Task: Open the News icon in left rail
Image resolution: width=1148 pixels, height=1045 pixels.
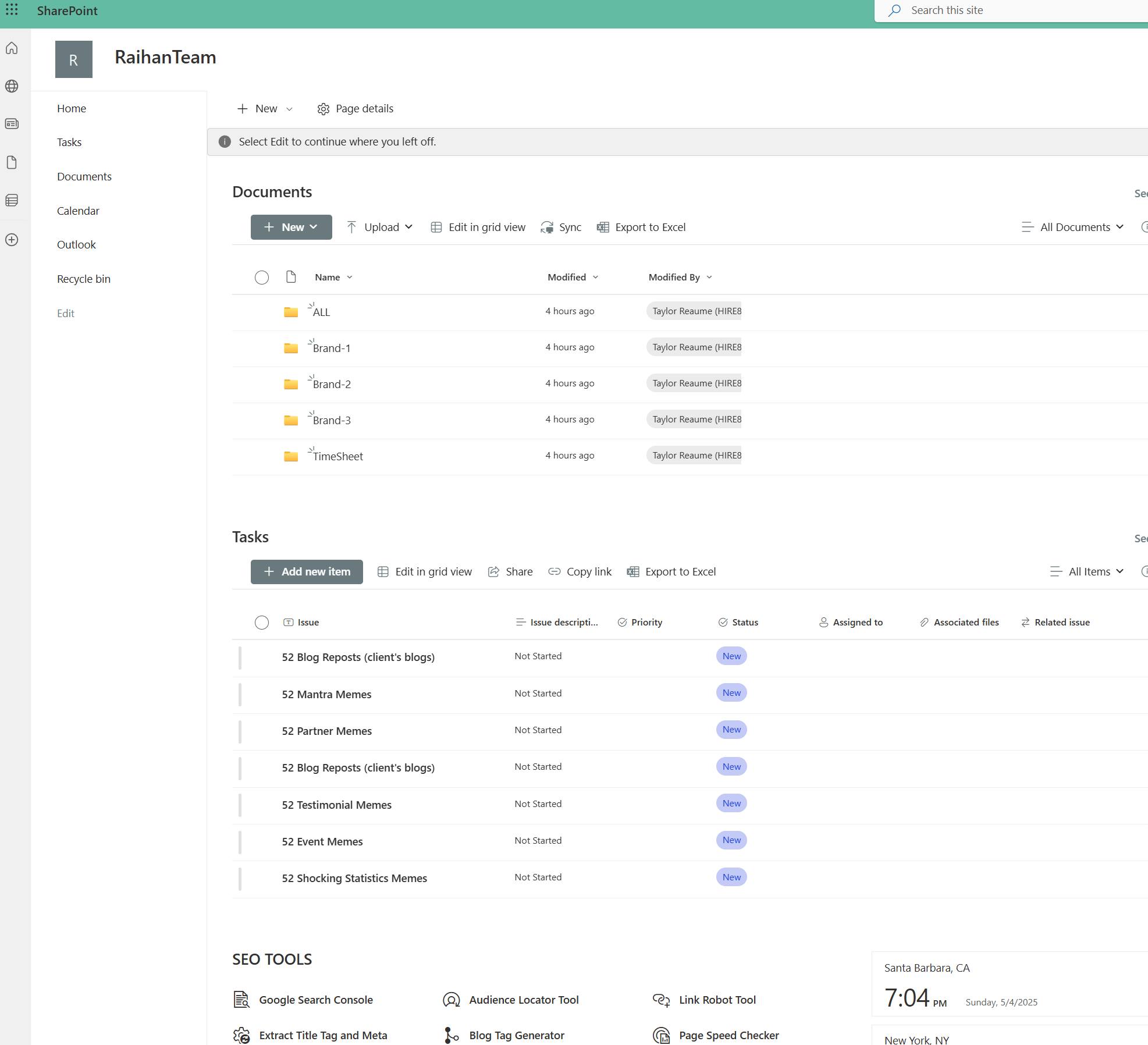Action: coord(12,124)
